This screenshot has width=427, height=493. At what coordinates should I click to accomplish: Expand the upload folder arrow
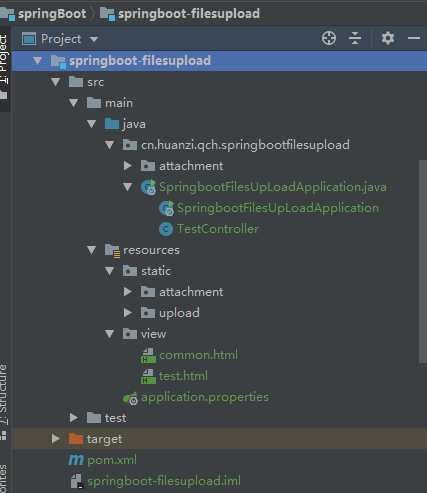[x=128, y=313]
